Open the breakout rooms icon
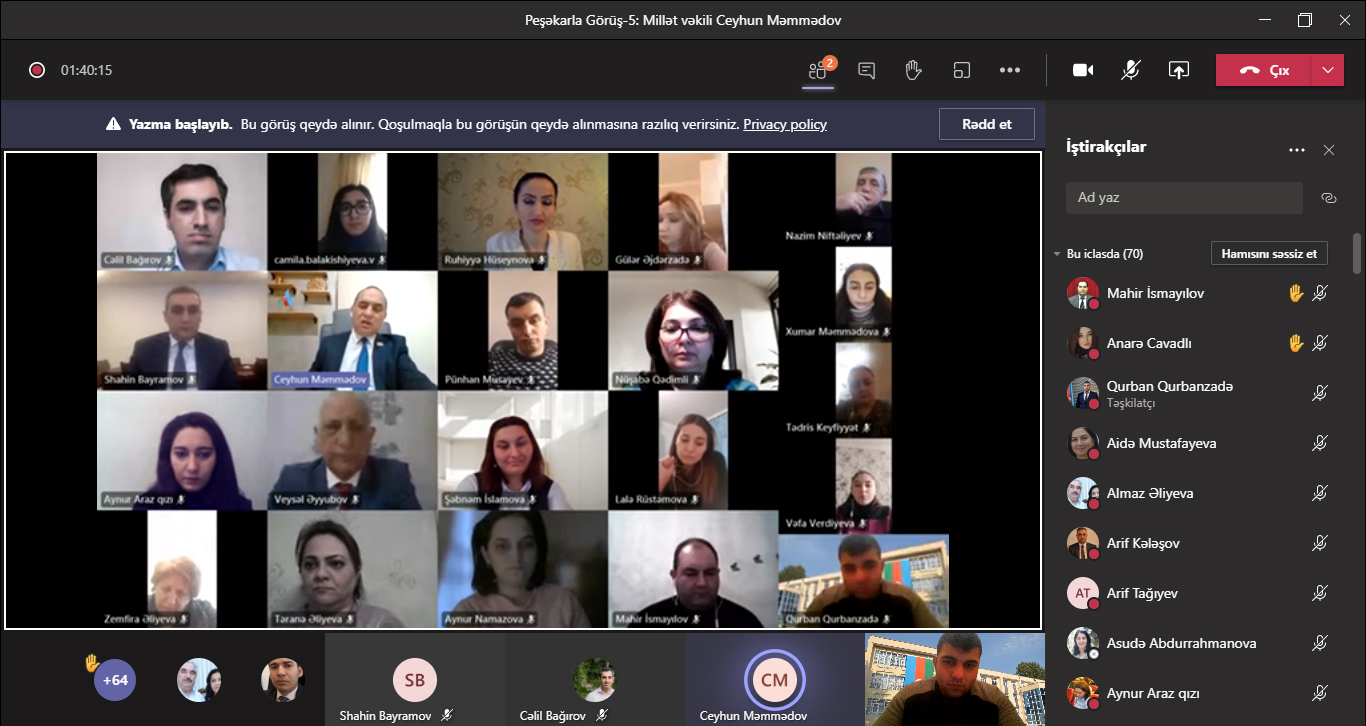1366x726 pixels. (x=962, y=70)
